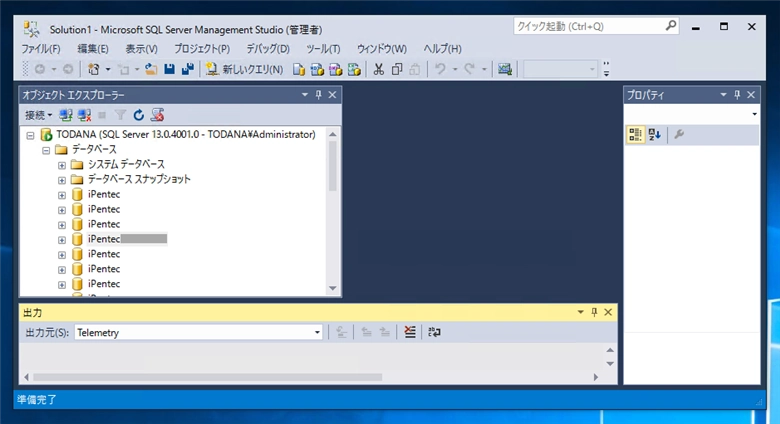Click the Object Explorer vertical scrollbar thumb
Image resolution: width=780 pixels, height=424 pixels.
point(333,166)
